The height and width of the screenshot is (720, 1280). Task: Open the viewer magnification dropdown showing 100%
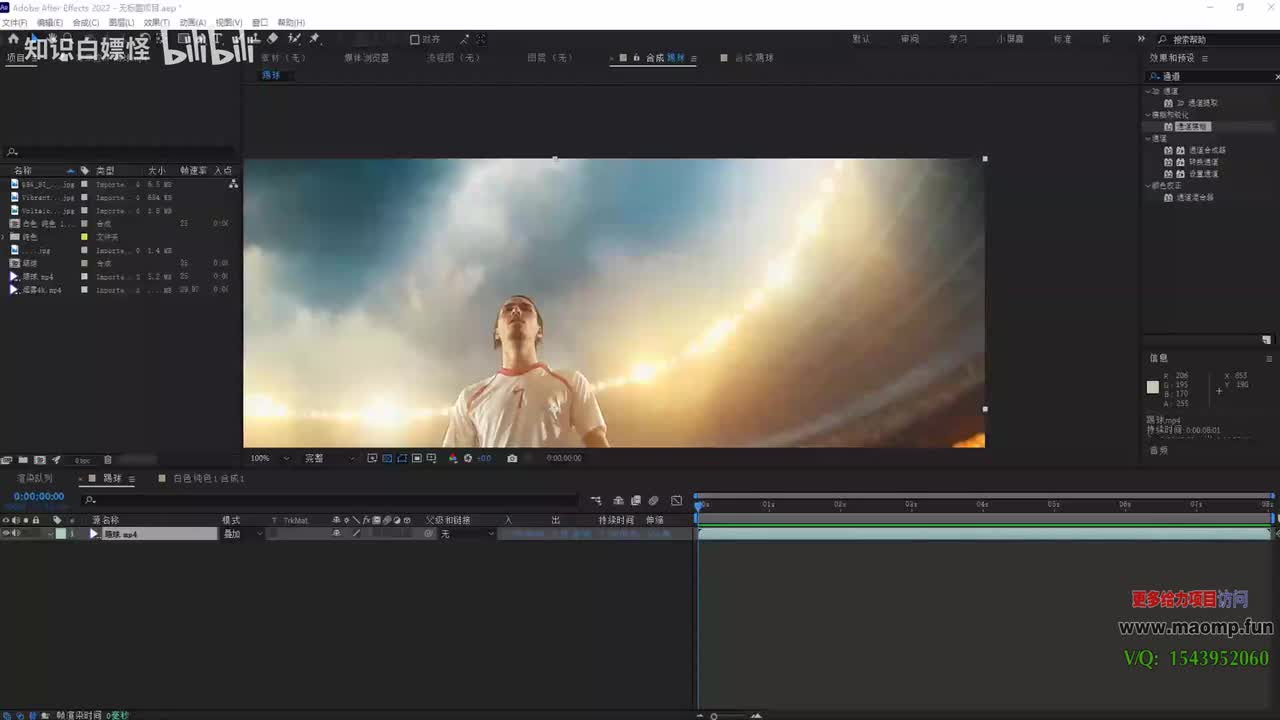269,458
